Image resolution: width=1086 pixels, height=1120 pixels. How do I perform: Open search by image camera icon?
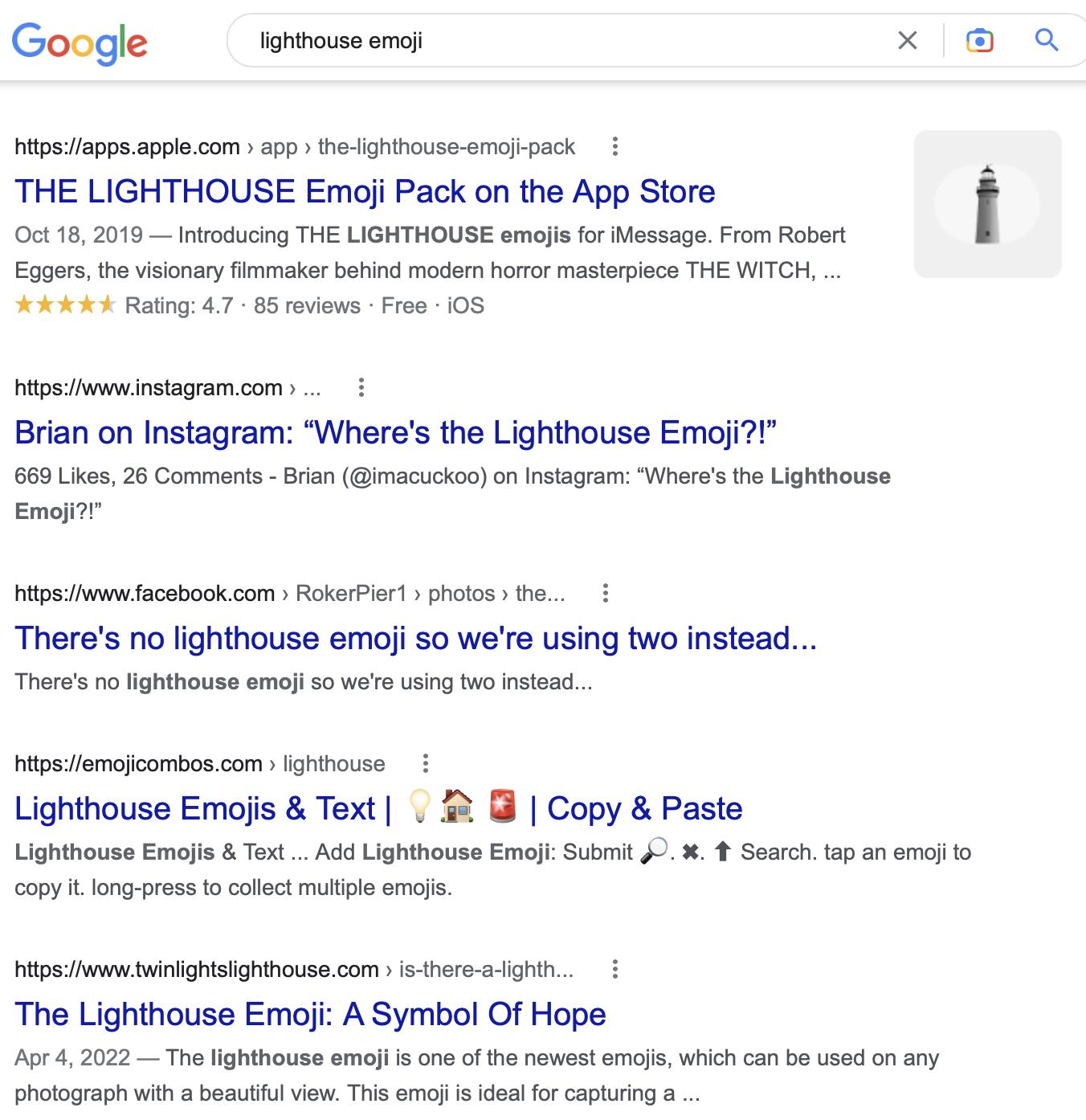[979, 40]
